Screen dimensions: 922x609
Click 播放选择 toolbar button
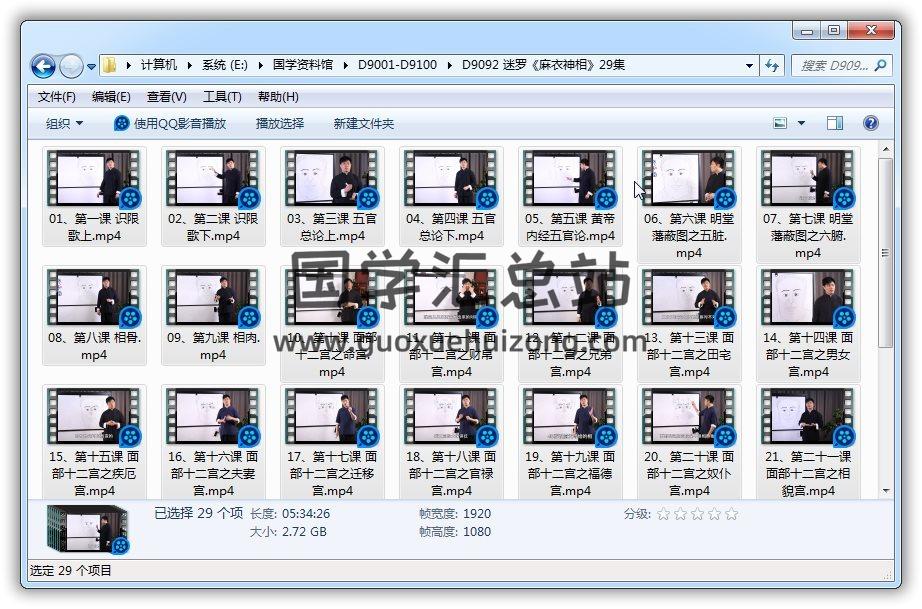click(x=279, y=123)
